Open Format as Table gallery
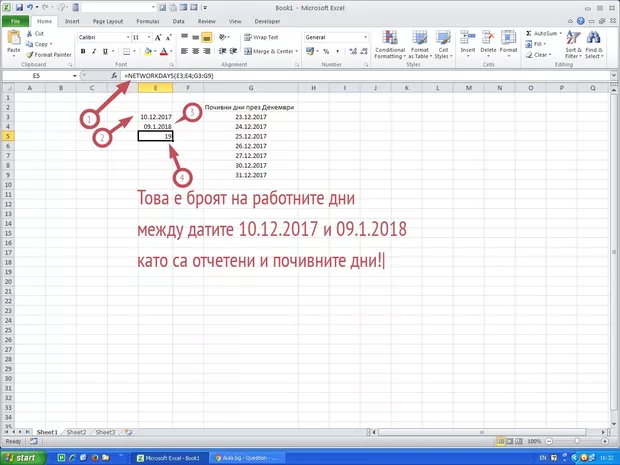The image size is (620, 465). tap(420, 45)
